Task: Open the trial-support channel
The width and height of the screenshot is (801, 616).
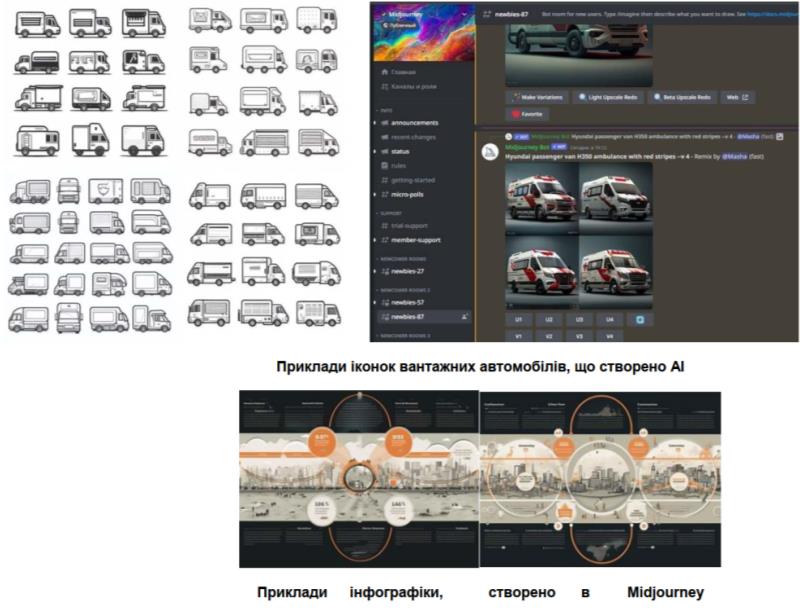Action: (x=404, y=225)
